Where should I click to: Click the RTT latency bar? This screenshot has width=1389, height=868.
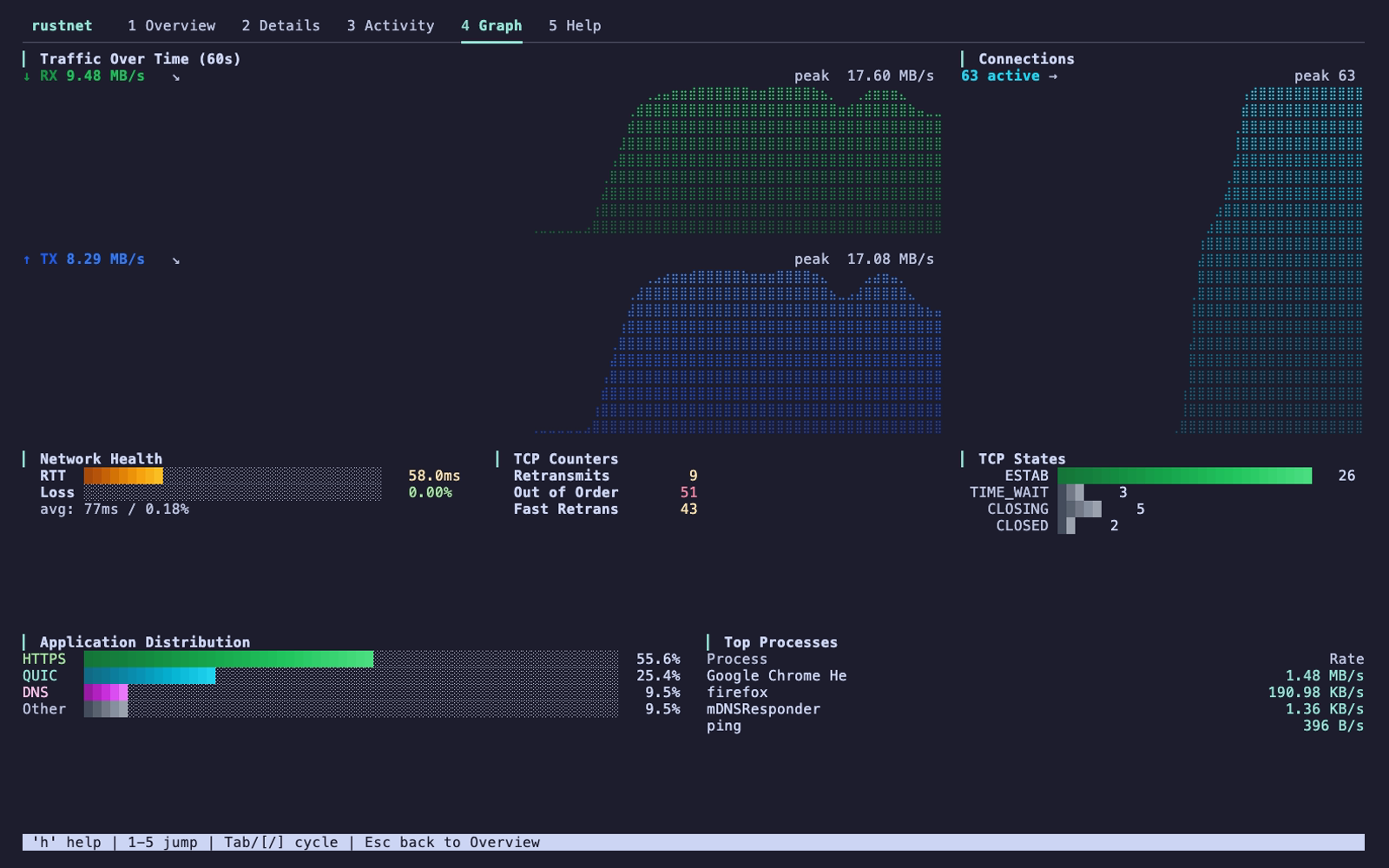(x=233, y=476)
